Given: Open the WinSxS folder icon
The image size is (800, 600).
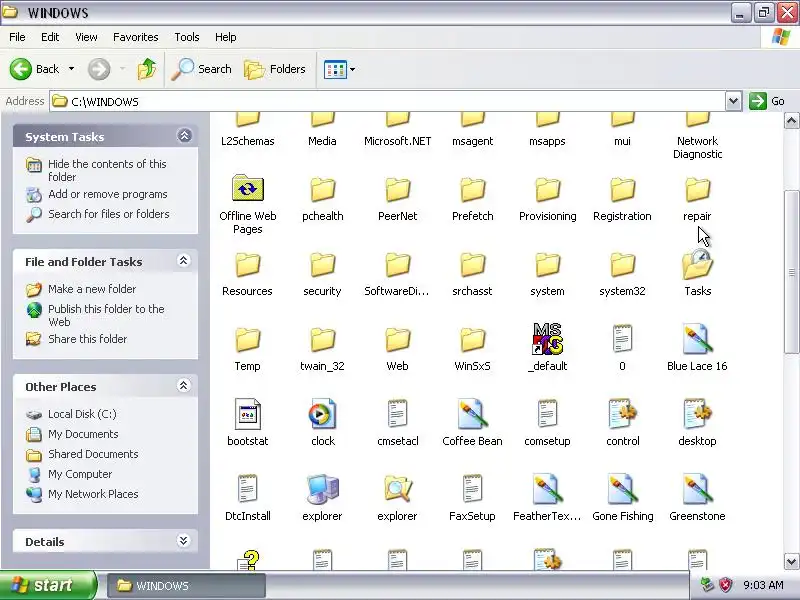Looking at the screenshot, I should (x=472, y=339).
